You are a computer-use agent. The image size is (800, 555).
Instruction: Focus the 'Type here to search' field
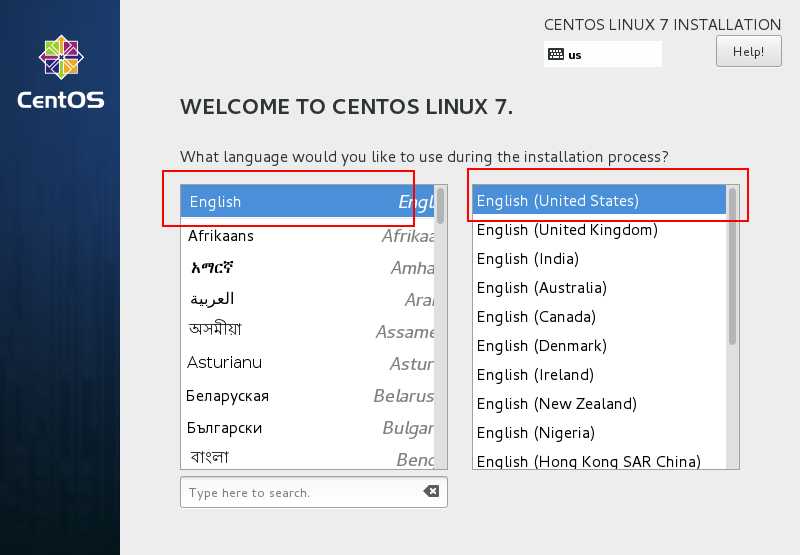pyautogui.click(x=314, y=492)
